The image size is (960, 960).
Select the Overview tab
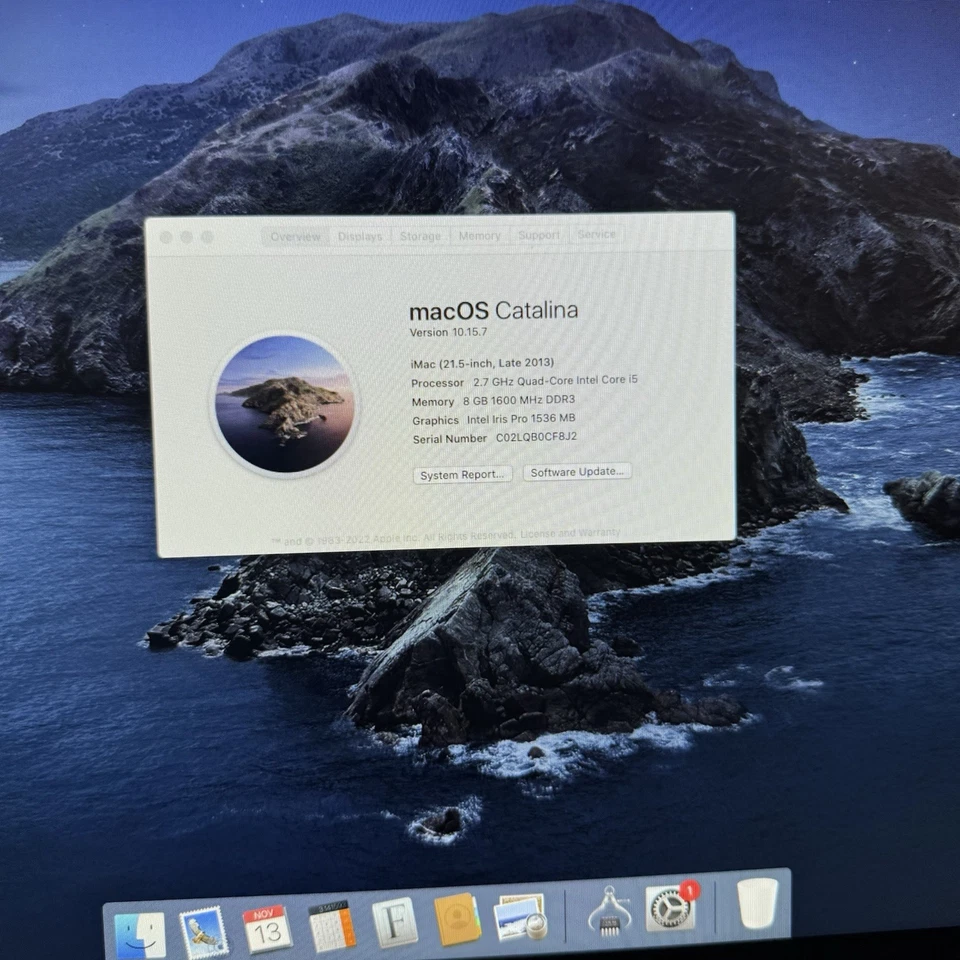295,237
